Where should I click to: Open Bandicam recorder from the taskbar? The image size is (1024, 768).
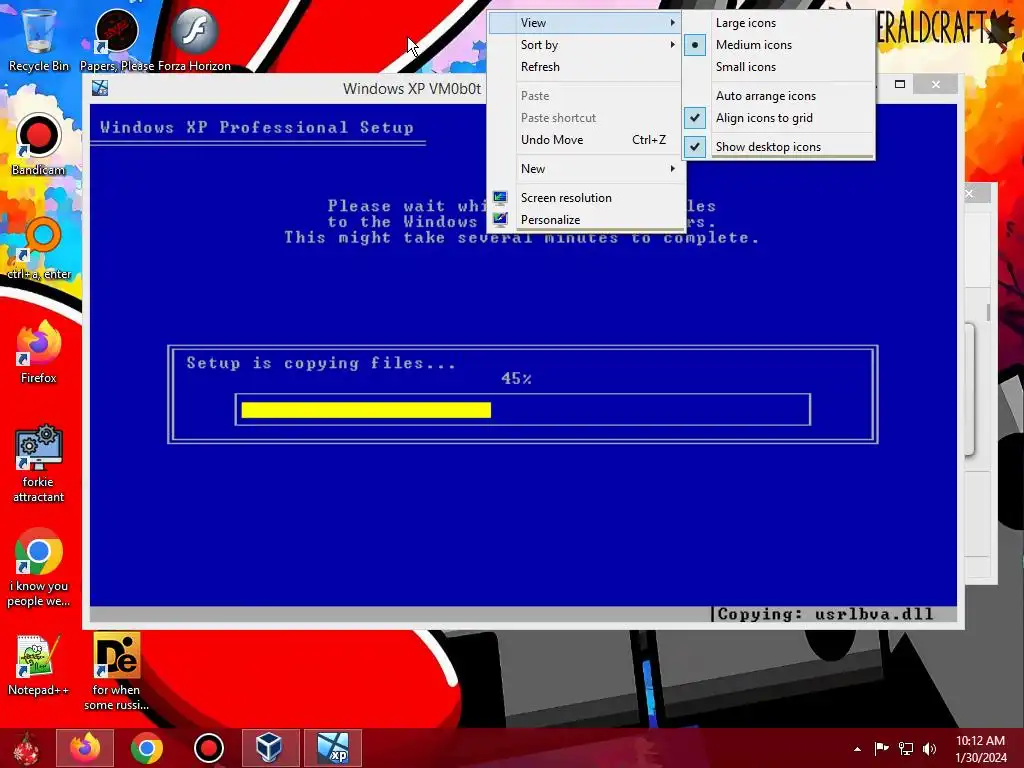(209, 748)
